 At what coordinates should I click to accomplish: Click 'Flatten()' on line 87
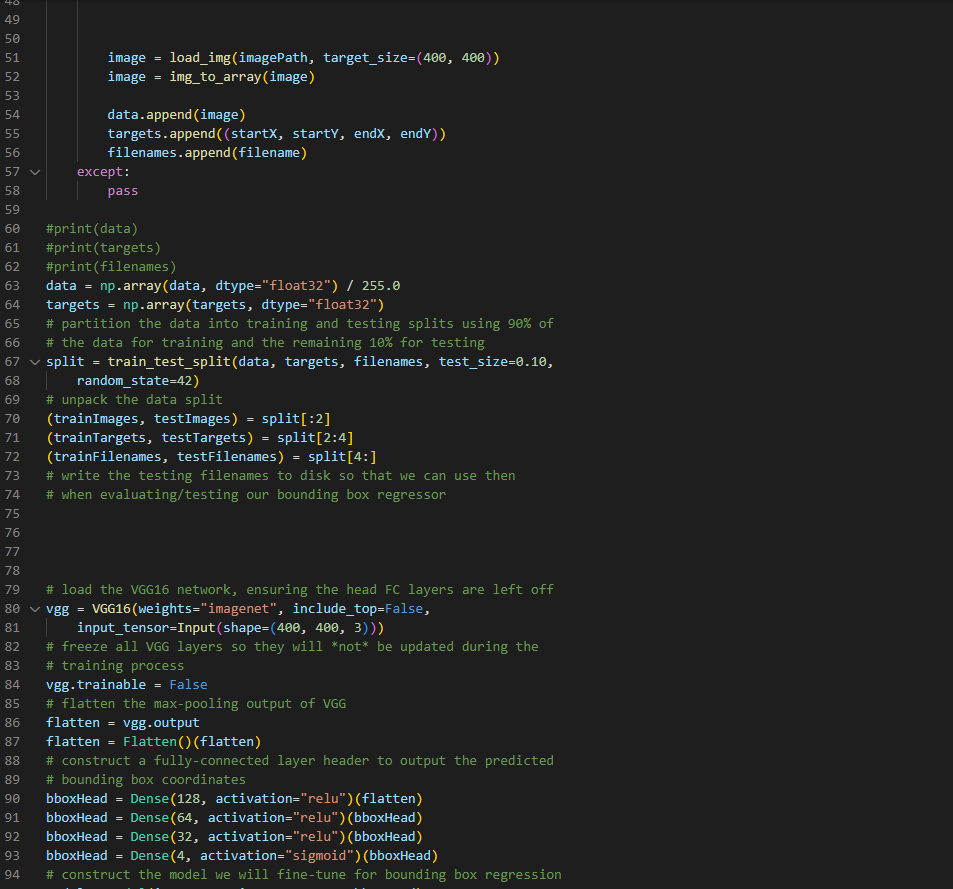tap(157, 741)
